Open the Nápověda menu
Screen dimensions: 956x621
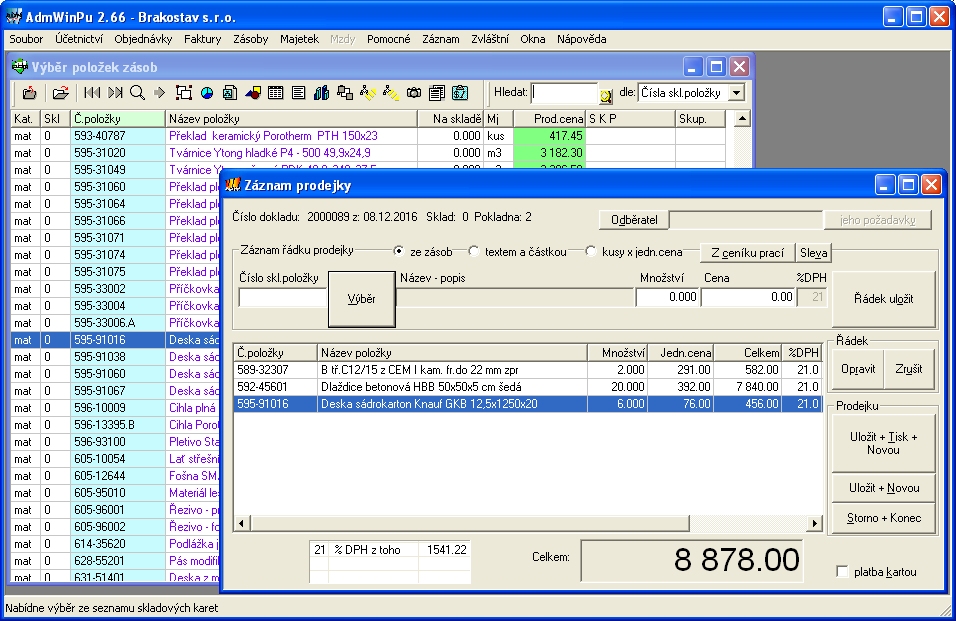coord(582,39)
